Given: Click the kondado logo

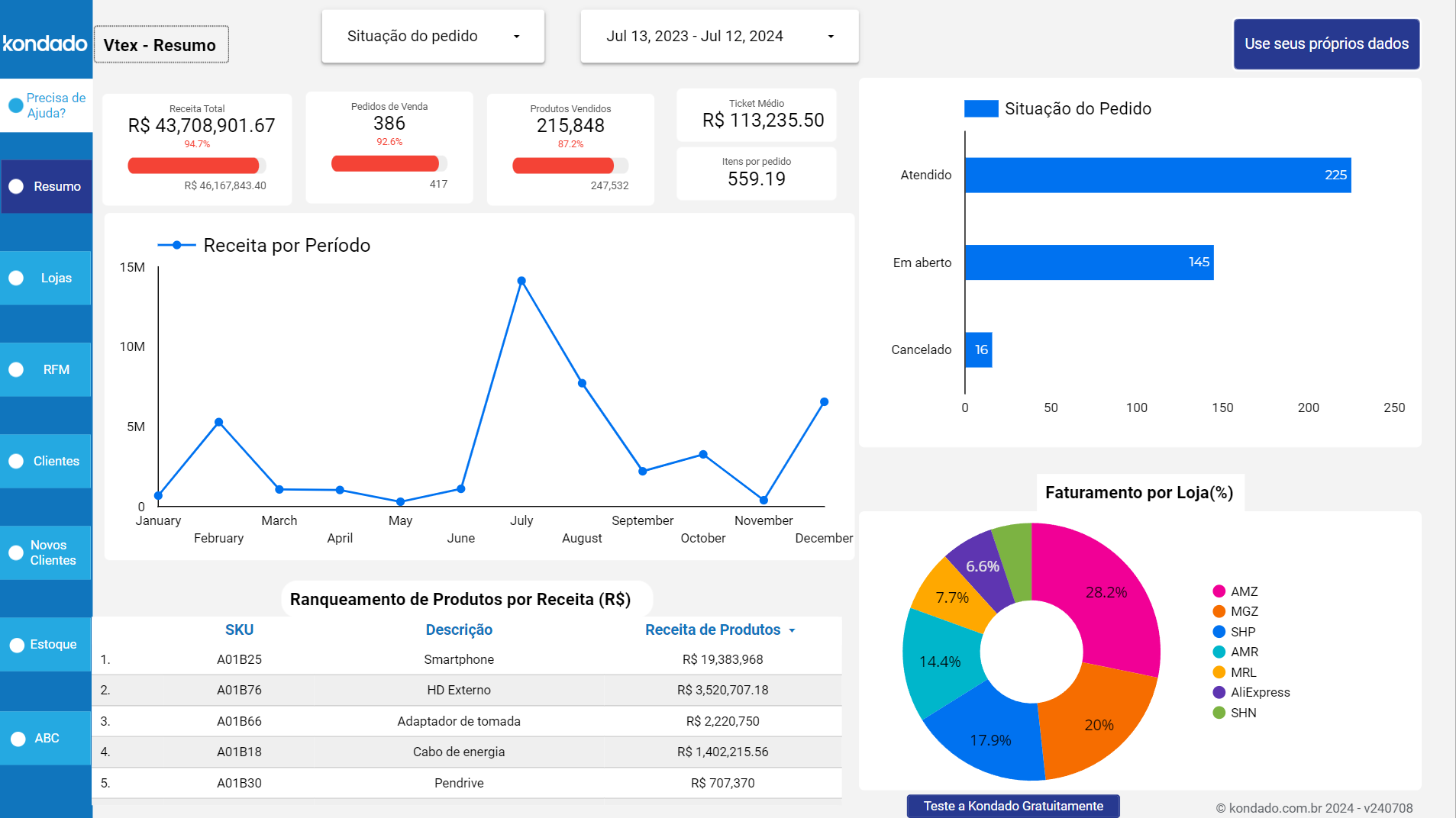Looking at the screenshot, I should click(46, 43).
